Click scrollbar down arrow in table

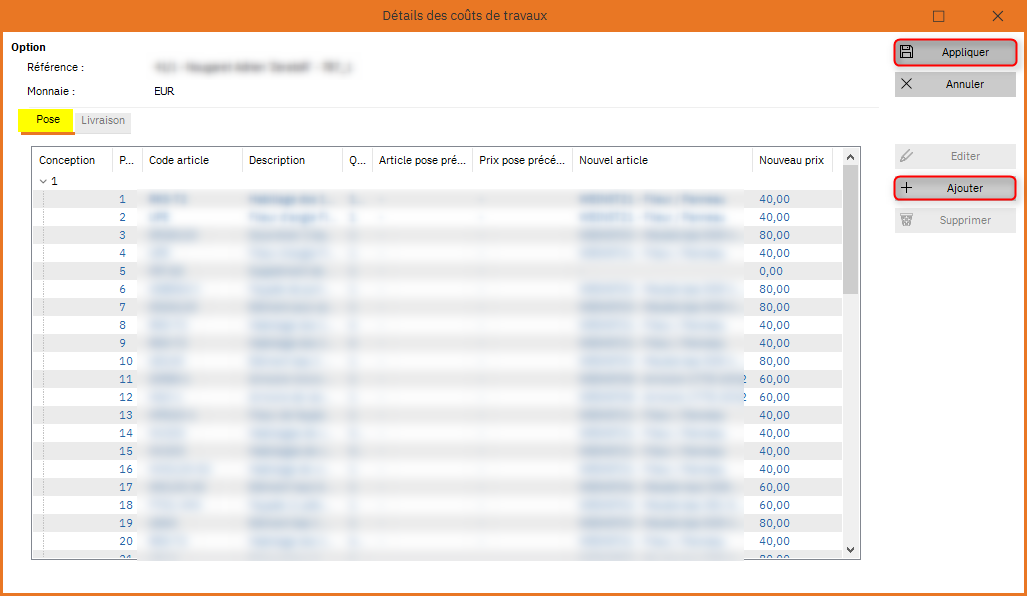tap(850, 550)
